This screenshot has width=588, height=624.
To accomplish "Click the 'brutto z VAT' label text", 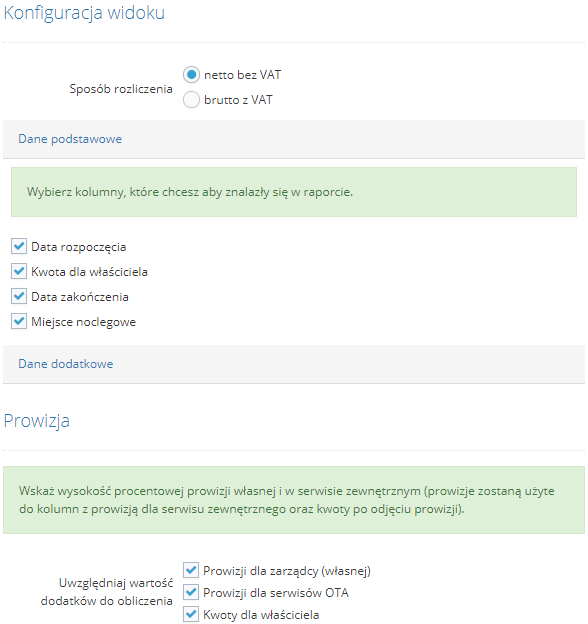I will [238, 100].
